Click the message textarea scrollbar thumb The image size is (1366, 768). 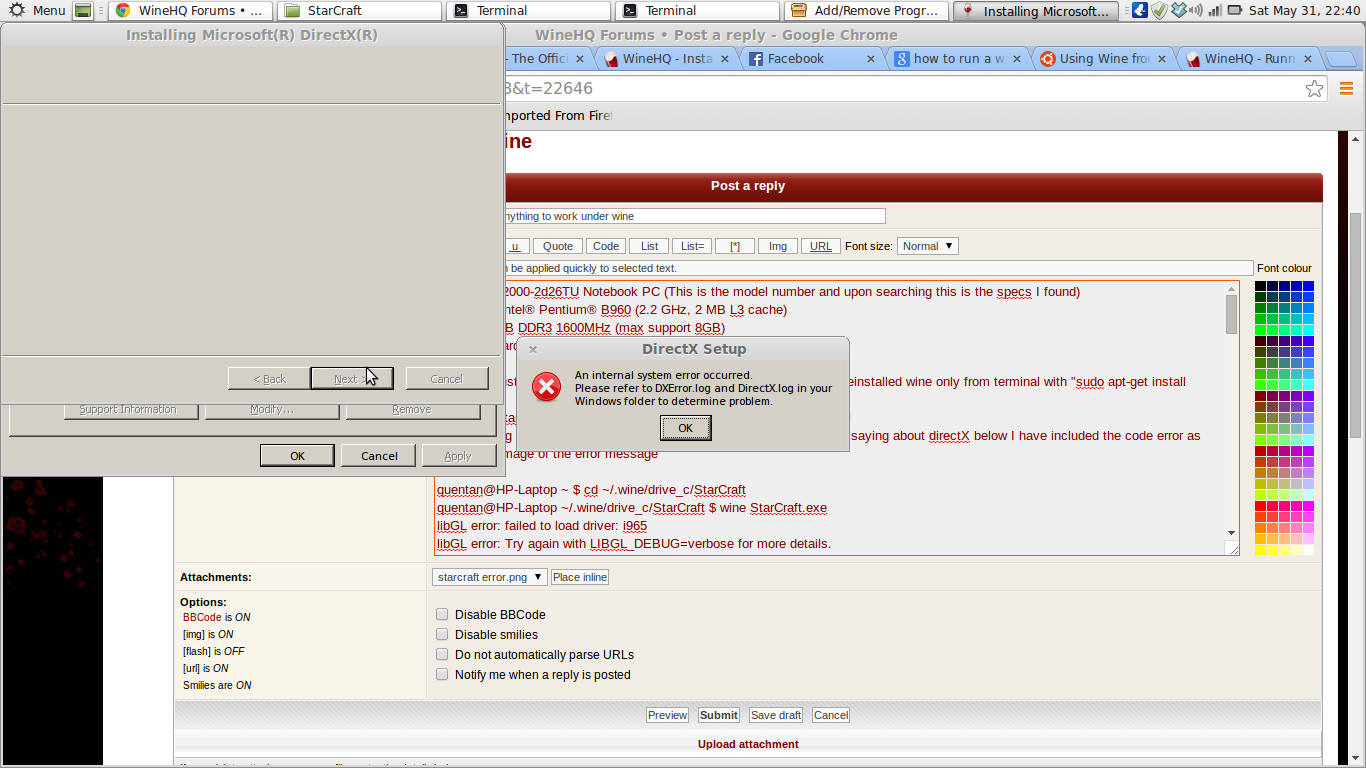click(x=1231, y=315)
